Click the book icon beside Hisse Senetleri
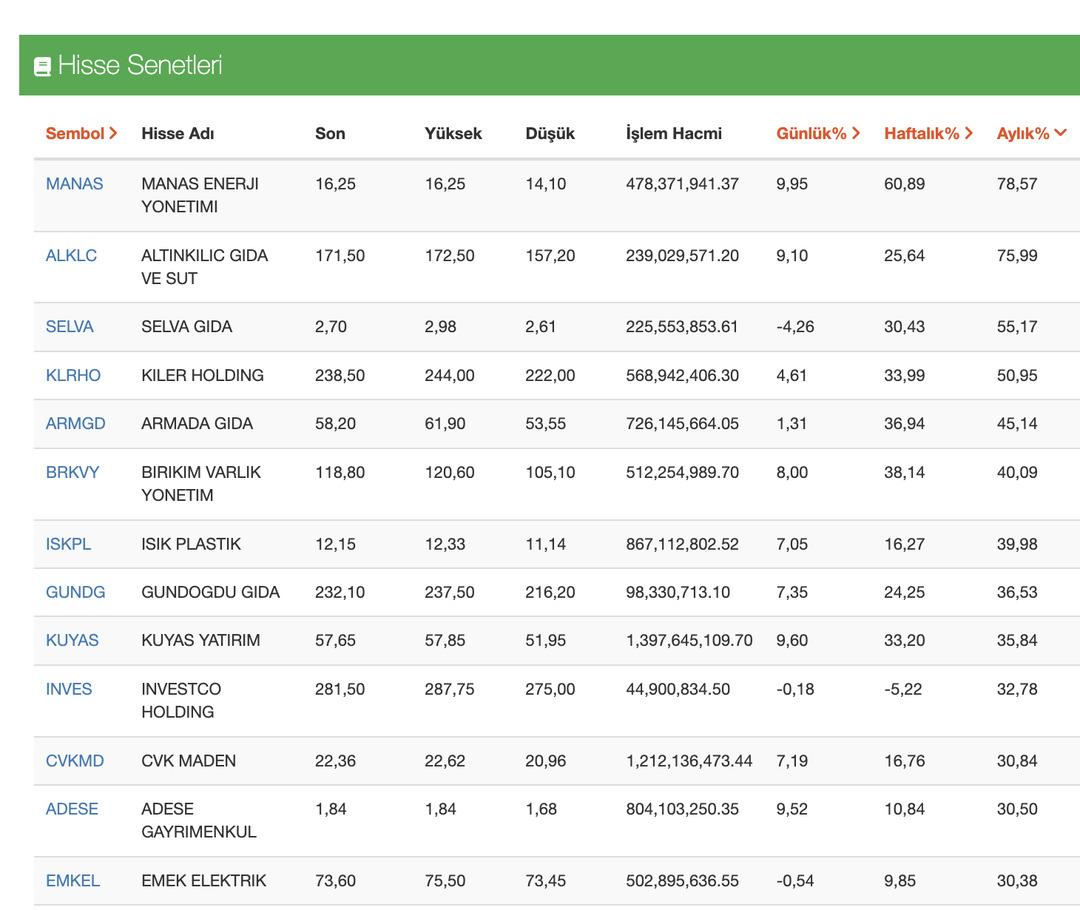The width and height of the screenshot is (1080, 910). 42,67
